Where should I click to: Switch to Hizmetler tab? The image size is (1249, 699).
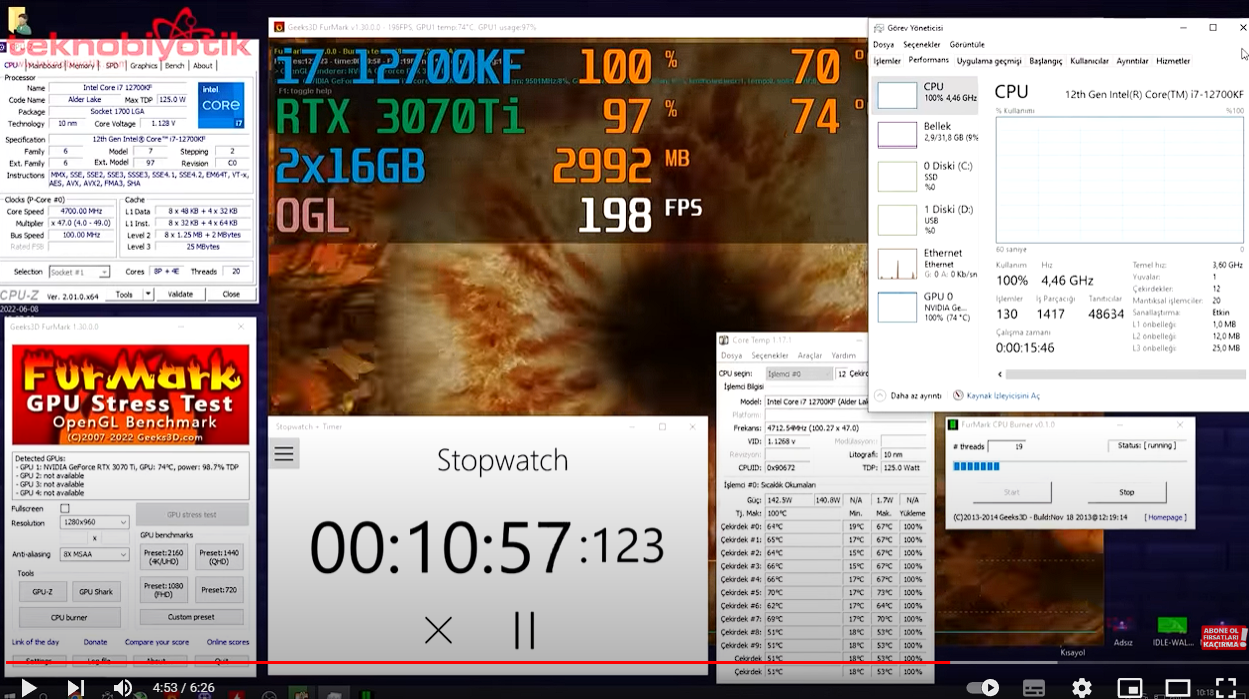click(1173, 61)
